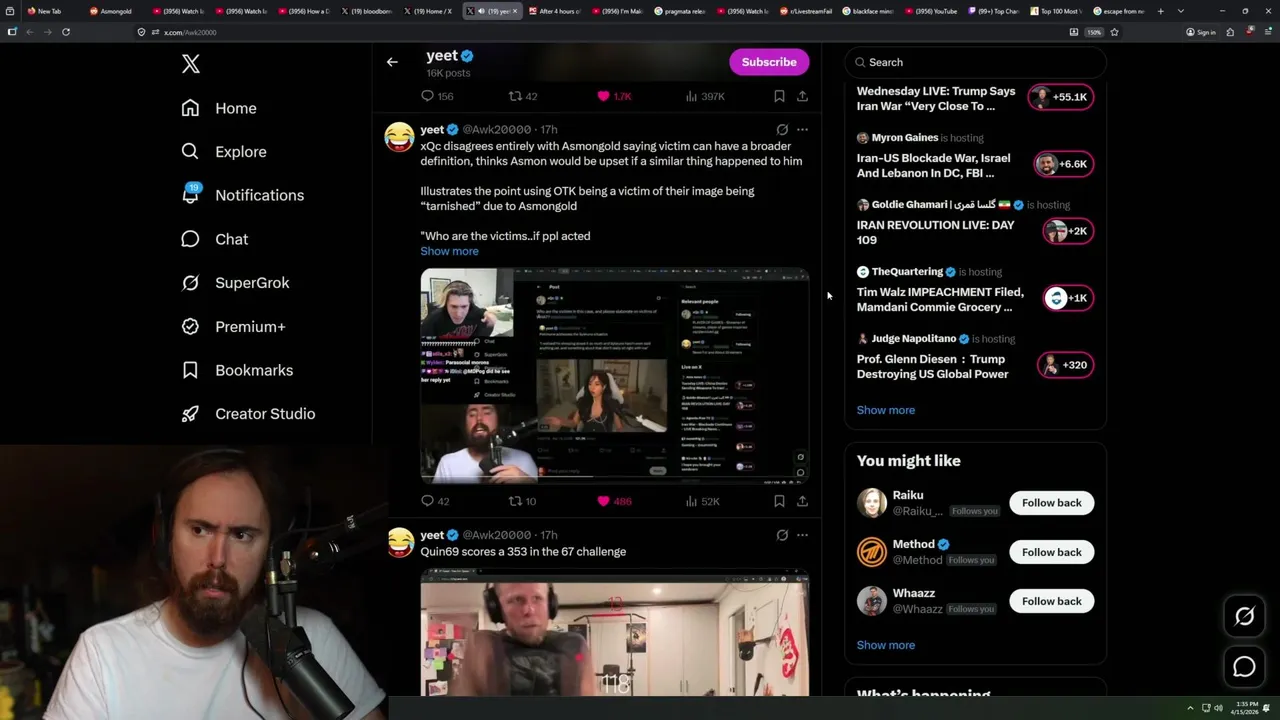Follow back Raiku
Viewport: 1280px width, 720px height.
point(1052,503)
